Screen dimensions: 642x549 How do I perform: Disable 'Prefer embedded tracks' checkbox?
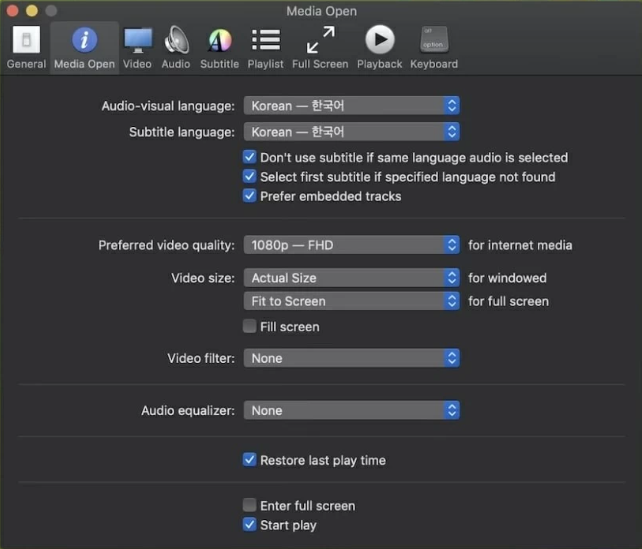[250, 196]
